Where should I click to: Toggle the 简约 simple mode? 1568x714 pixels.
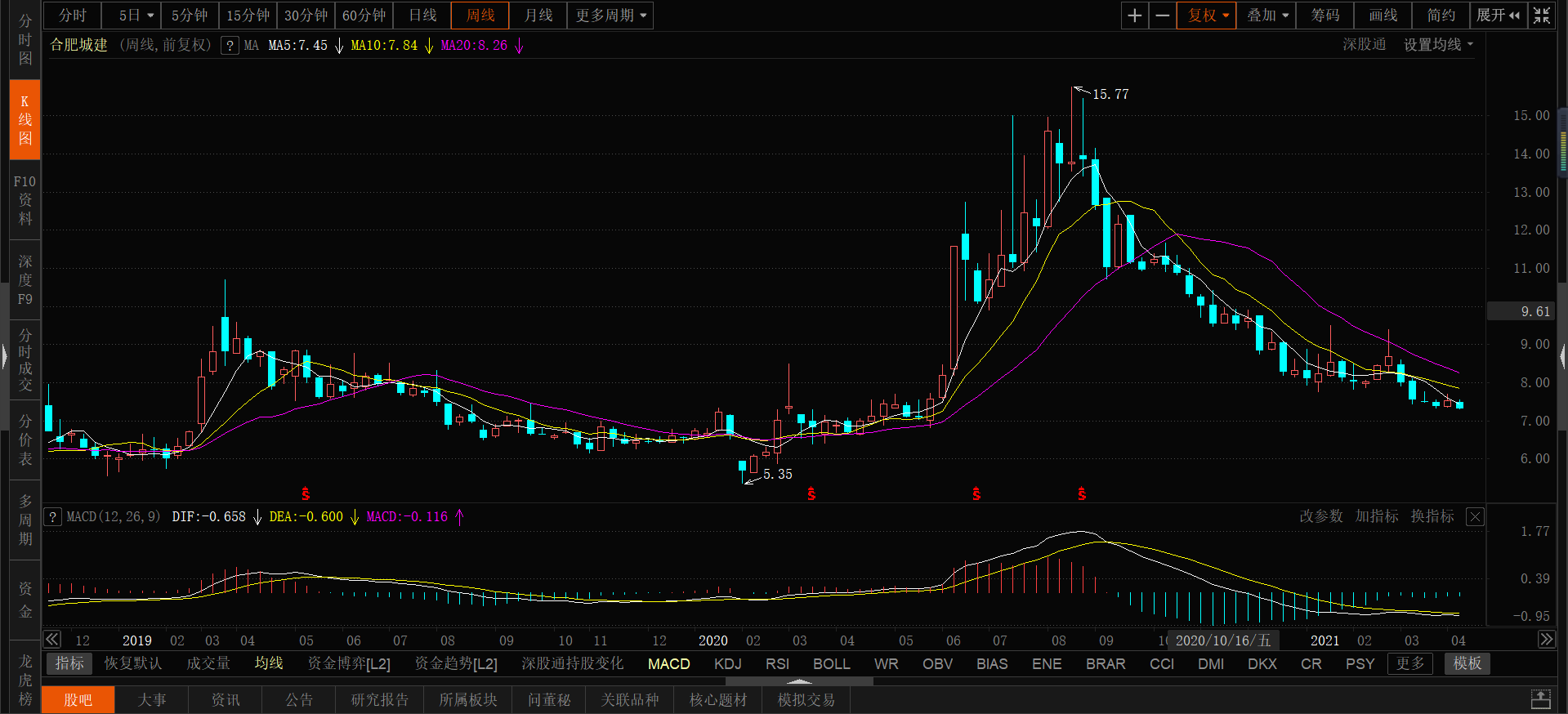(x=1441, y=16)
